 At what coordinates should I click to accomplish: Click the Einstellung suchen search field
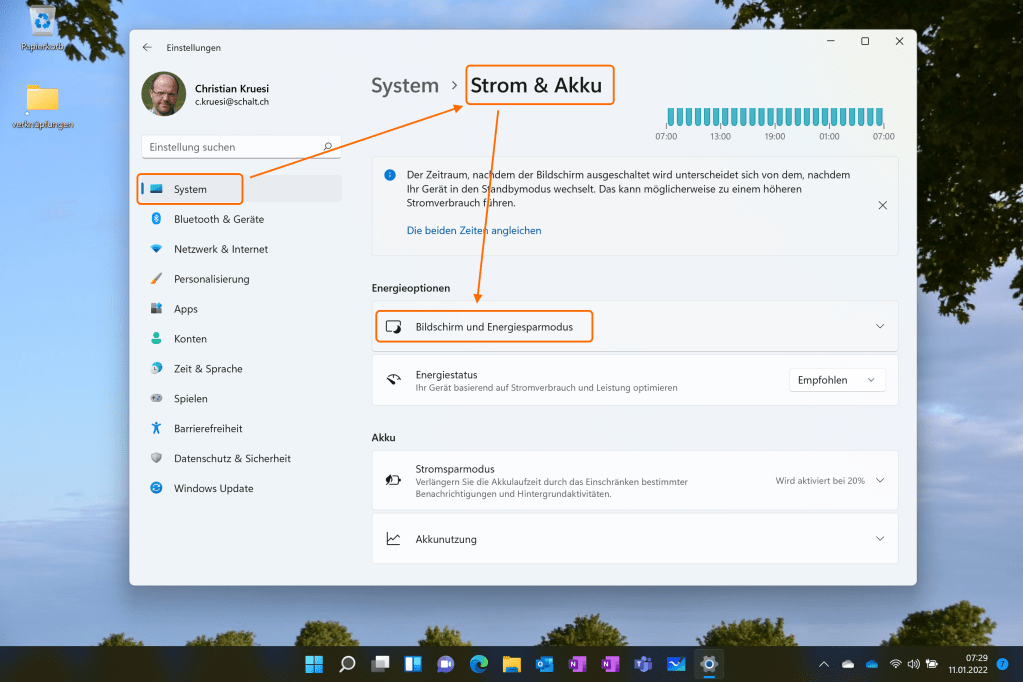[x=233, y=147]
